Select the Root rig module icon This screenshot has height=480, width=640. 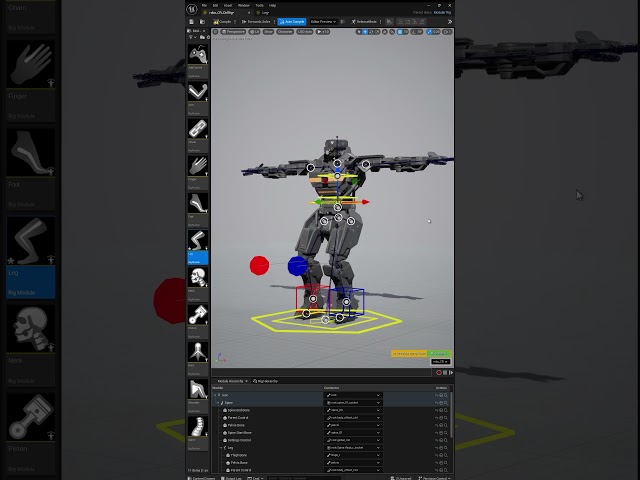[x=198, y=352]
